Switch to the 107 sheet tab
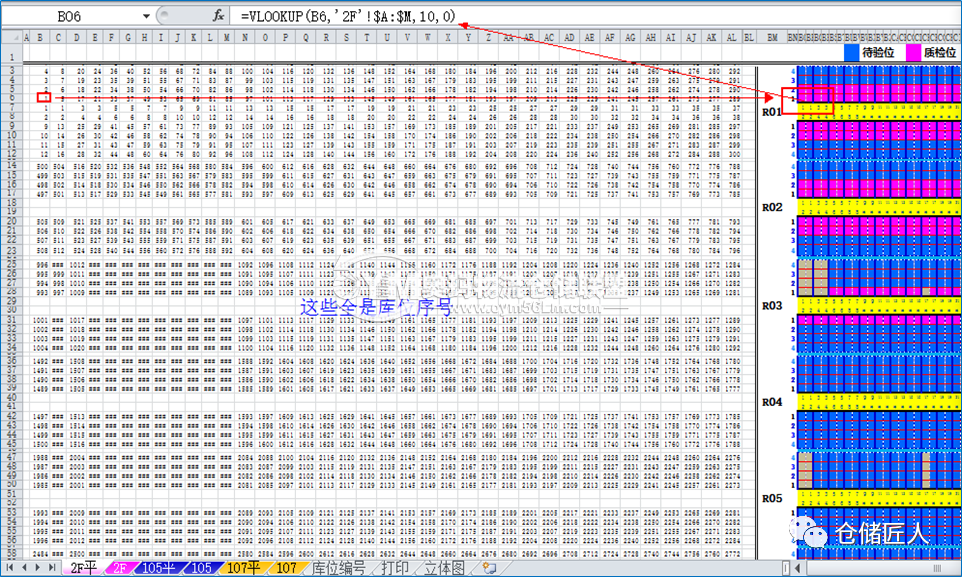The width and height of the screenshot is (962, 577). click(x=286, y=568)
